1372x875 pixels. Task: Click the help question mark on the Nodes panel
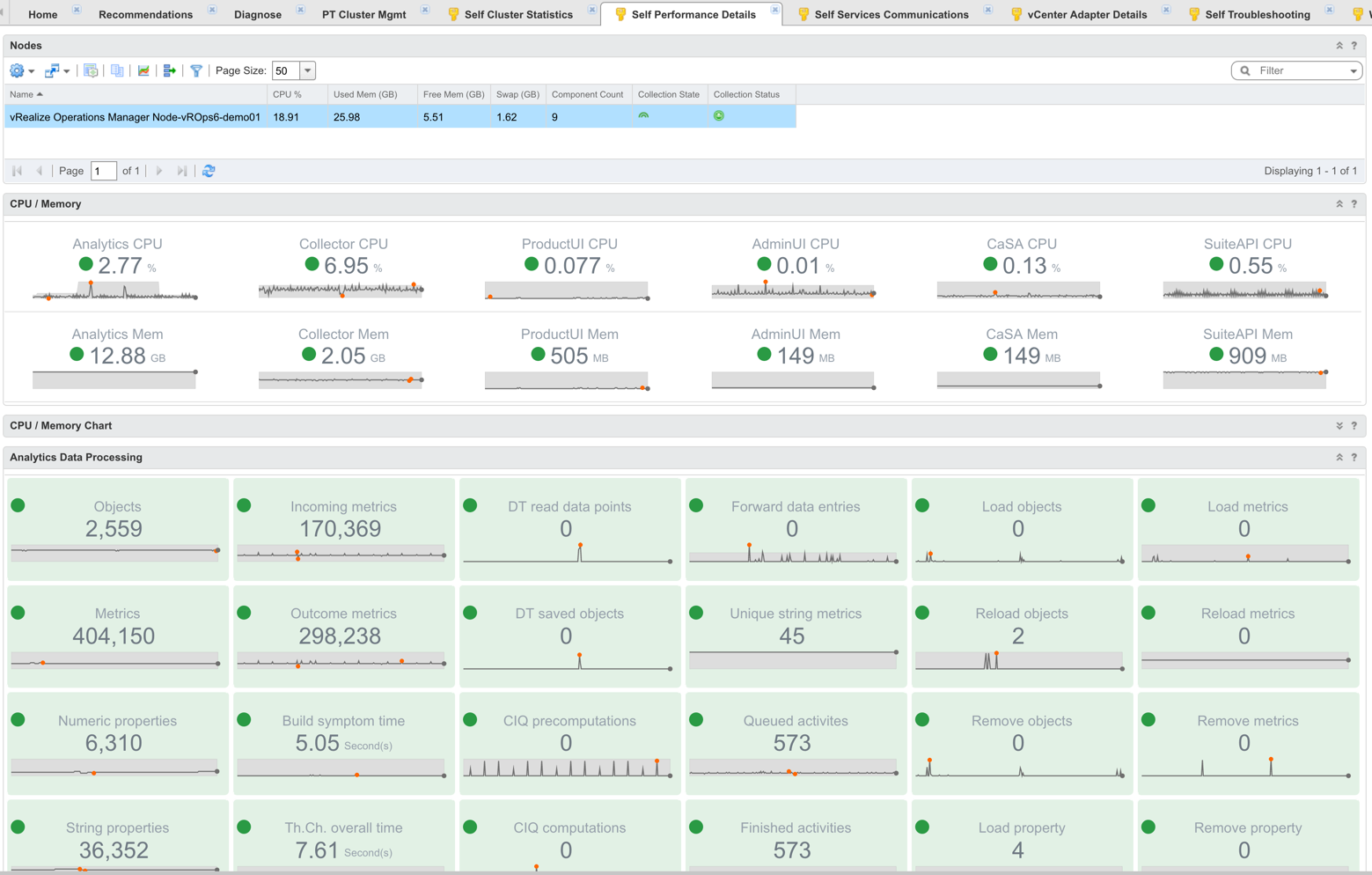click(1354, 45)
